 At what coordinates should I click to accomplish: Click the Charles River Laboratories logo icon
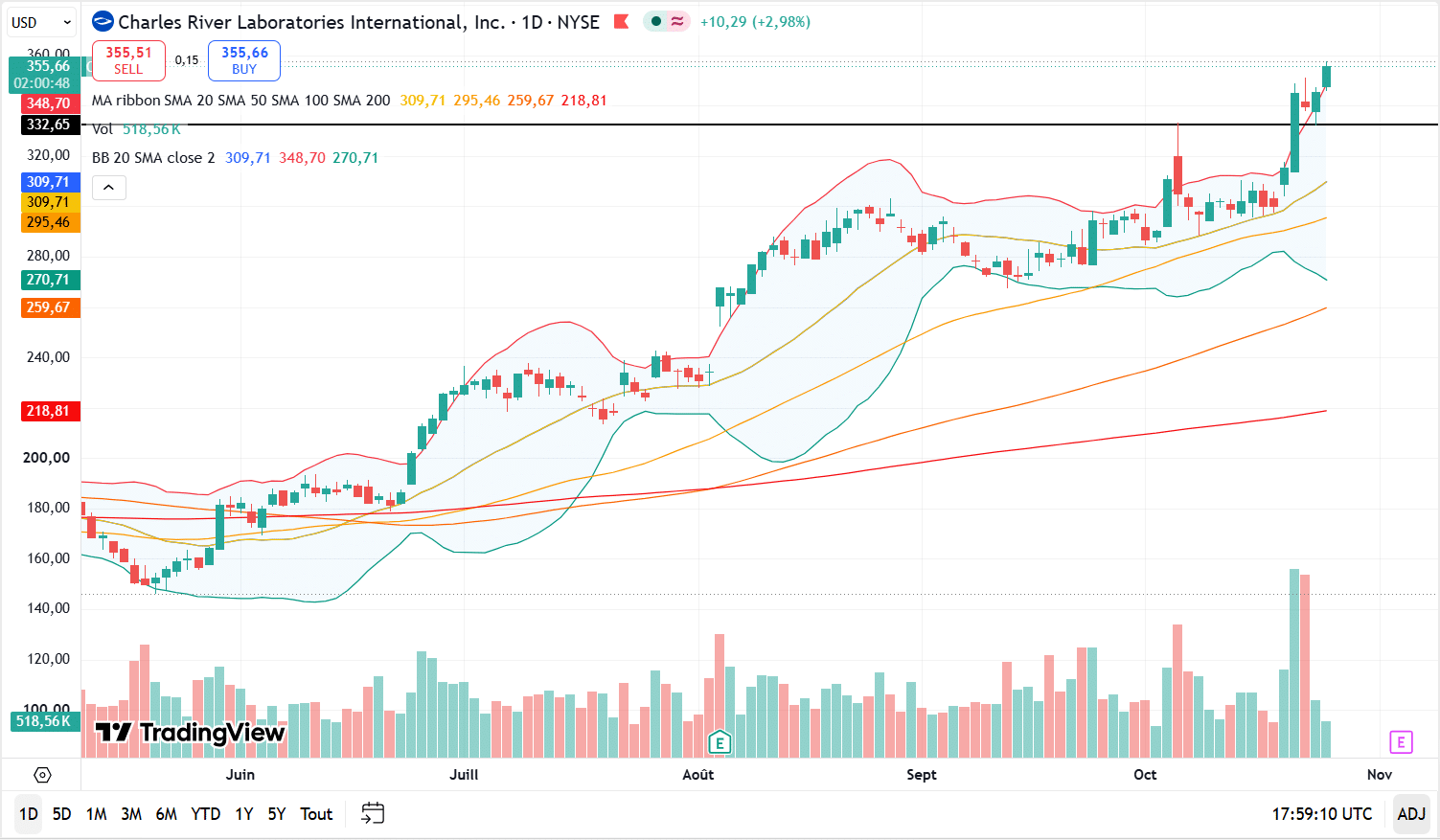[103, 22]
